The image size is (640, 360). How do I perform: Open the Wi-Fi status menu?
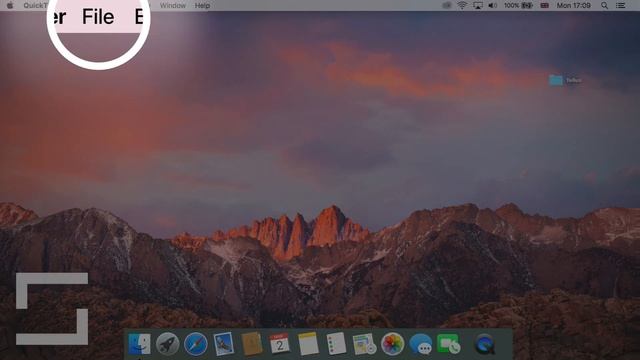click(462, 5)
